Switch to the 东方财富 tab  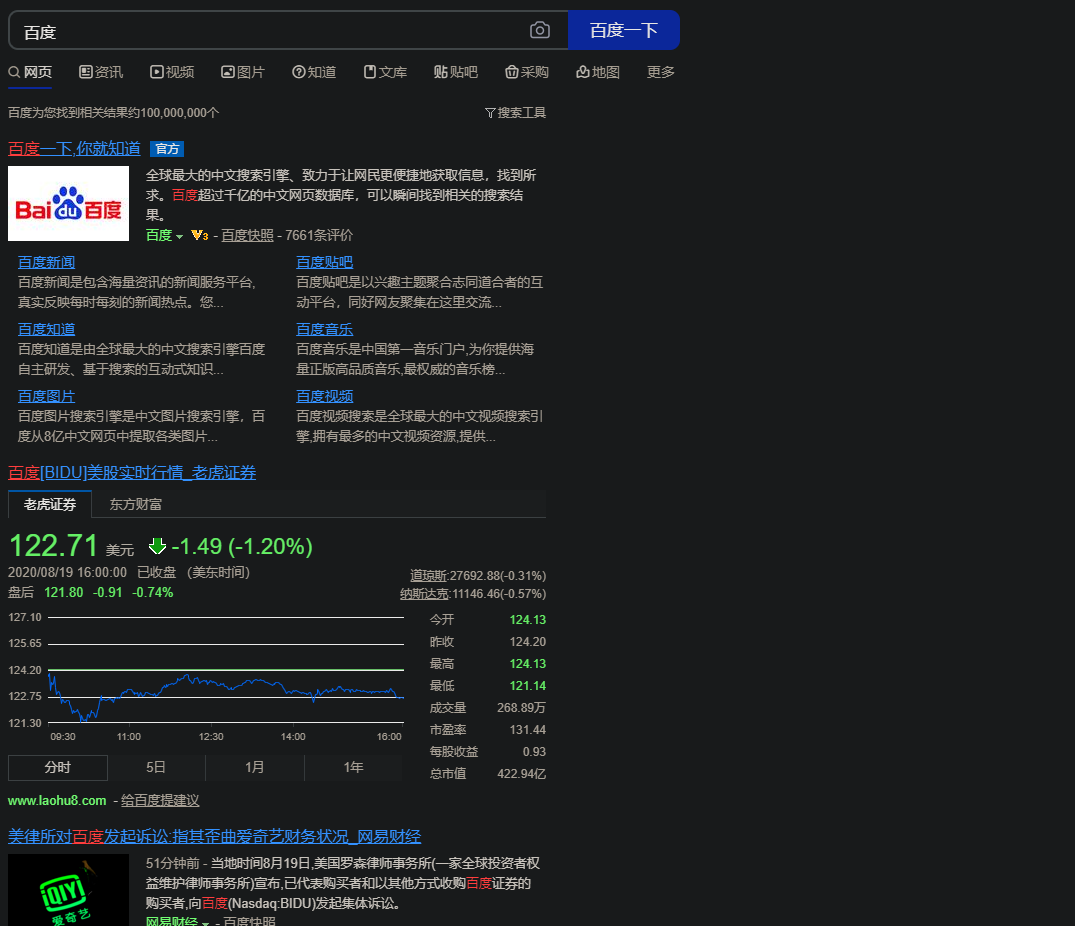point(136,504)
